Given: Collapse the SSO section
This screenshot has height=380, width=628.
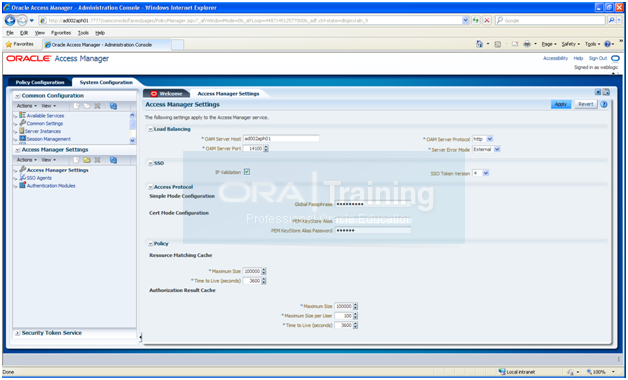Looking at the screenshot, I should click(x=151, y=163).
